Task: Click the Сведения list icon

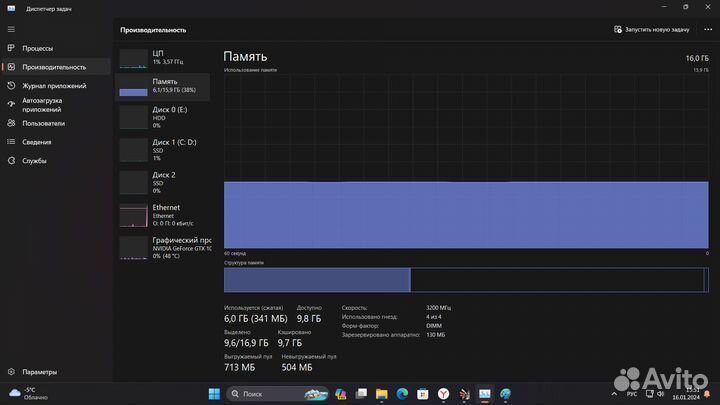Action: click(11, 142)
